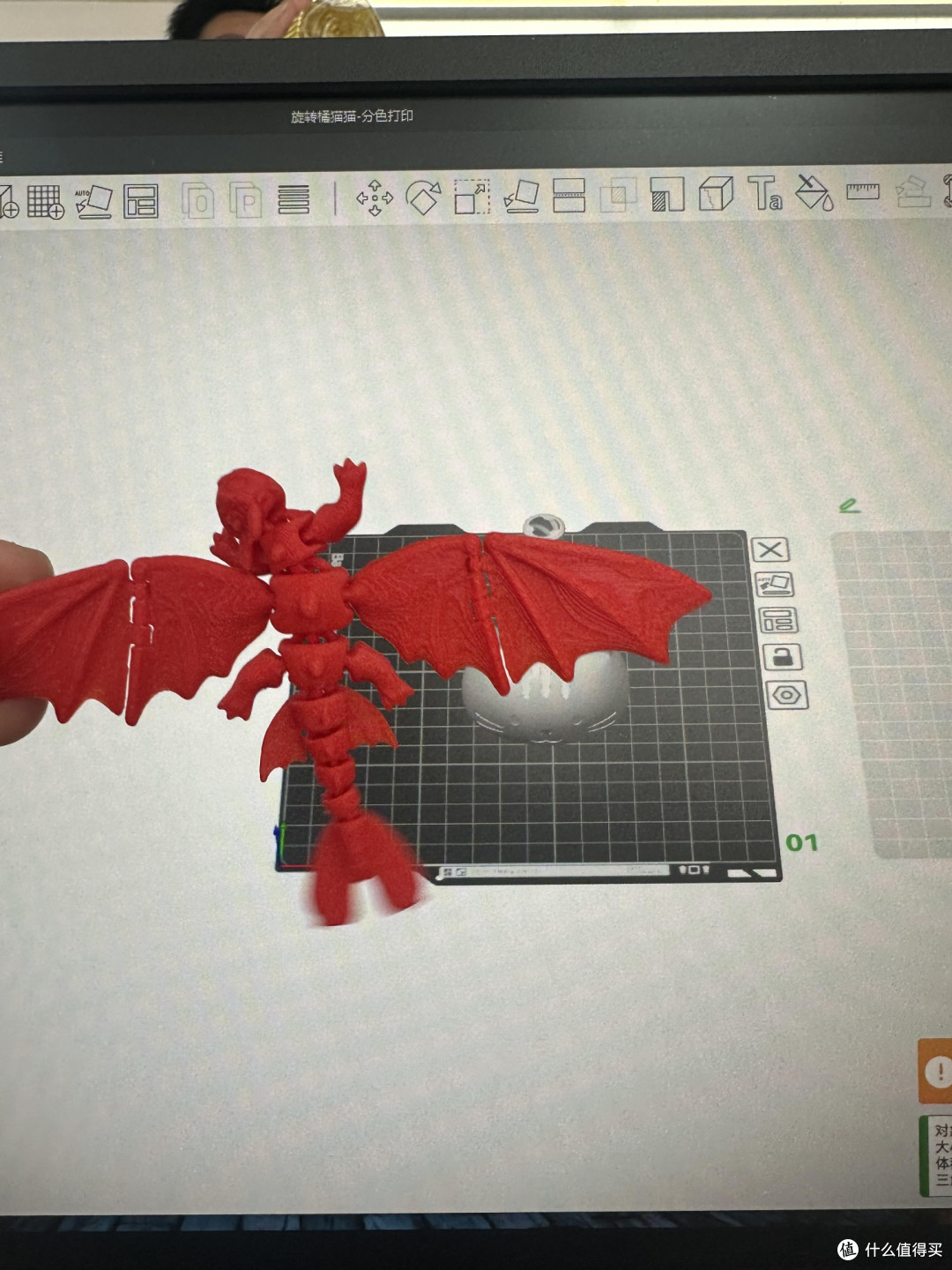Image resolution: width=952 pixels, height=1270 pixels.
Task: Click the Split to Objects icon
Action: (199, 200)
